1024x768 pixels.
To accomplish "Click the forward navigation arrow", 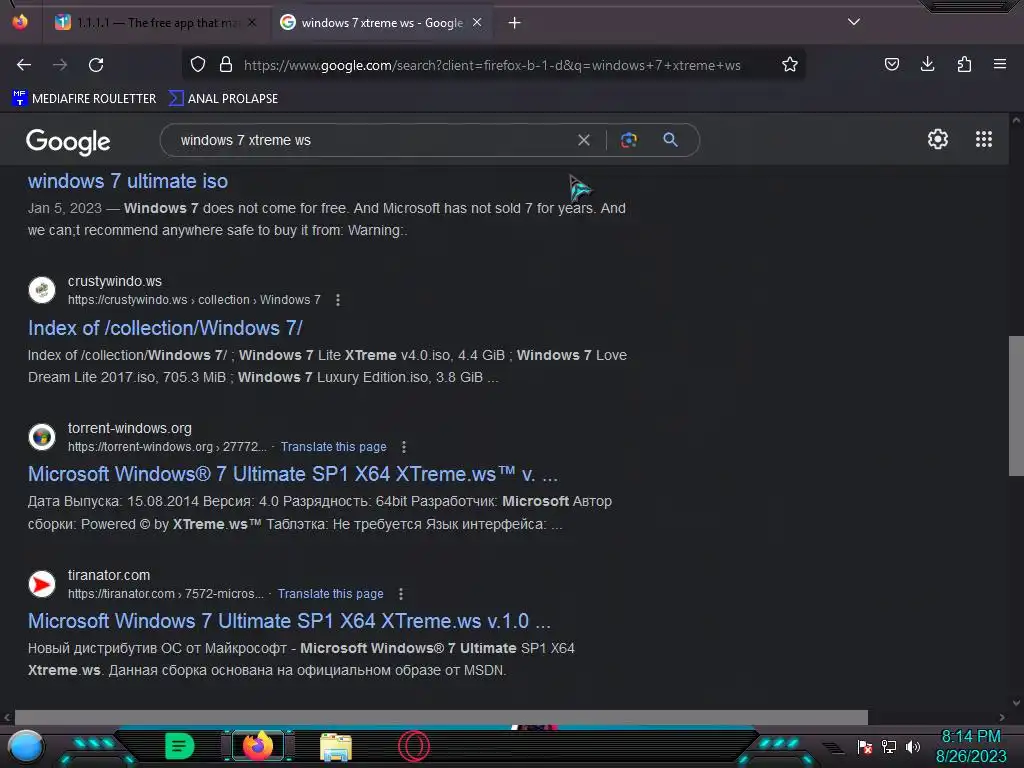I will [x=60, y=65].
